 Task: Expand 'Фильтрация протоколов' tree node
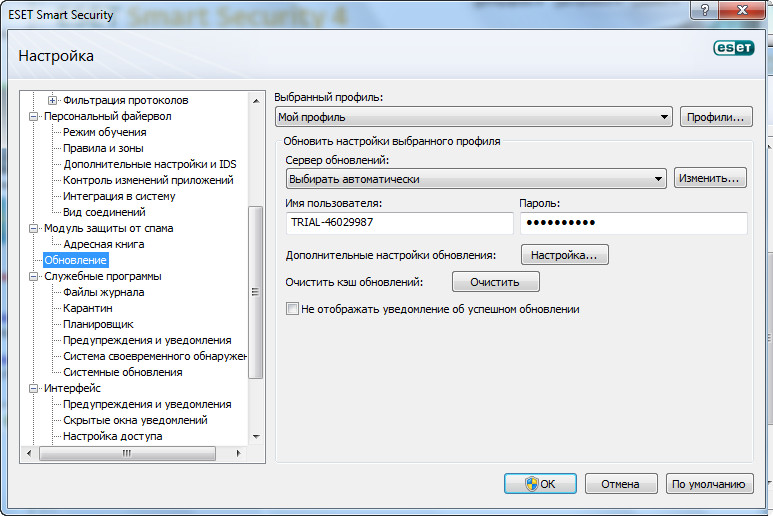coord(52,101)
